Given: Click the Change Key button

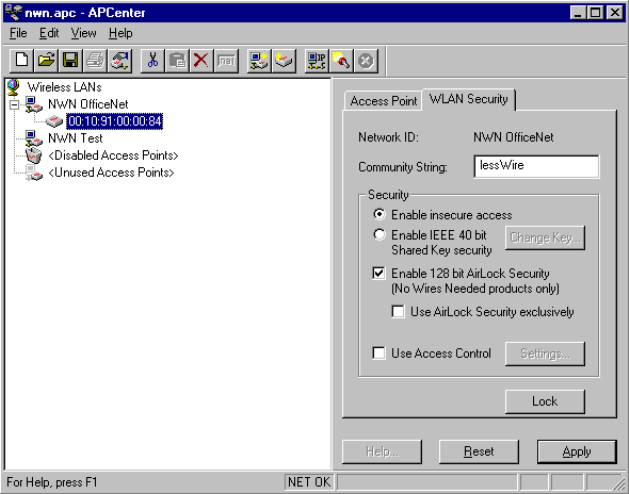Looking at the screenshot, I should [545, 238].
